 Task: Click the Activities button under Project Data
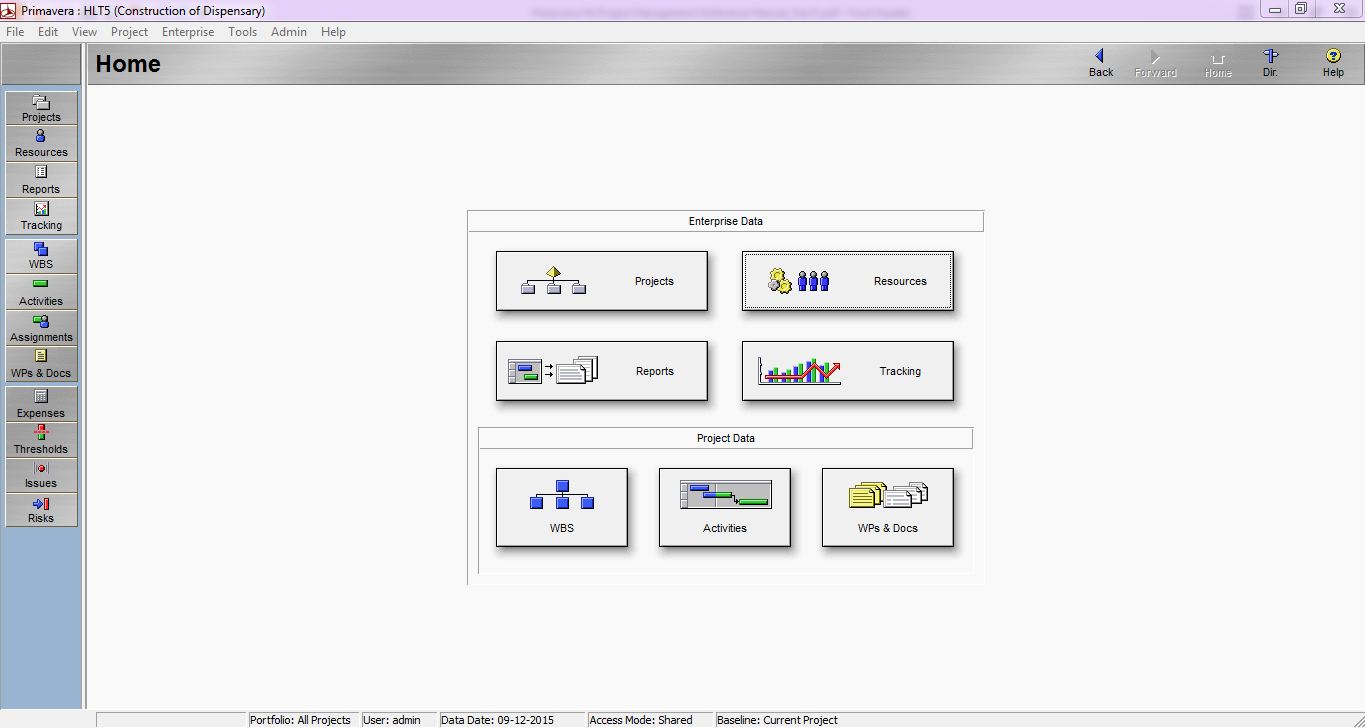[x=724, y=507]
